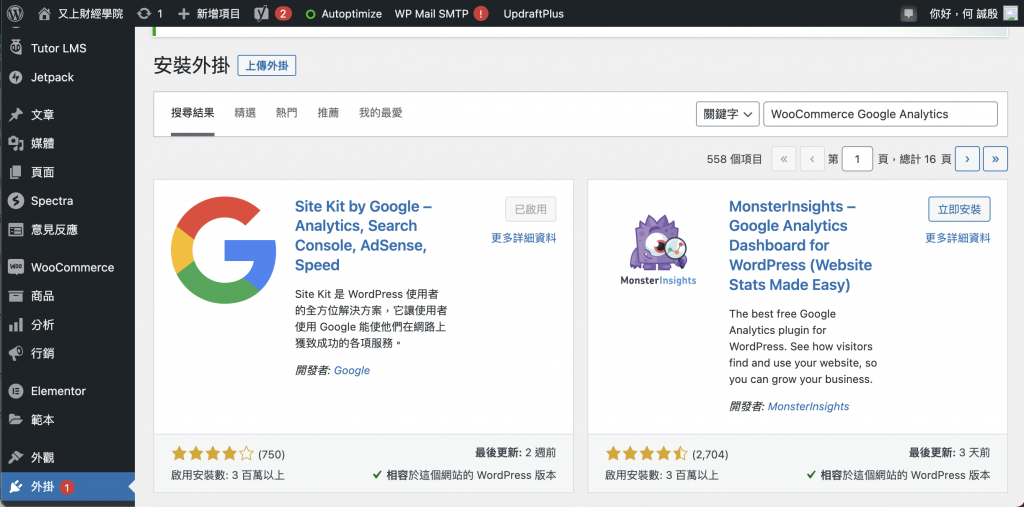1024x507 pixels.
Task: Switch to the 熱門 popular tab
Action: [x=287, y=113]
